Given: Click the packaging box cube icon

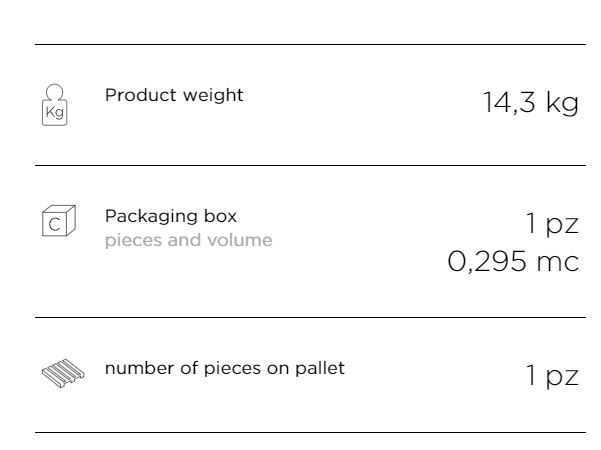Looking at the screenshot, I should pos(59,221).
